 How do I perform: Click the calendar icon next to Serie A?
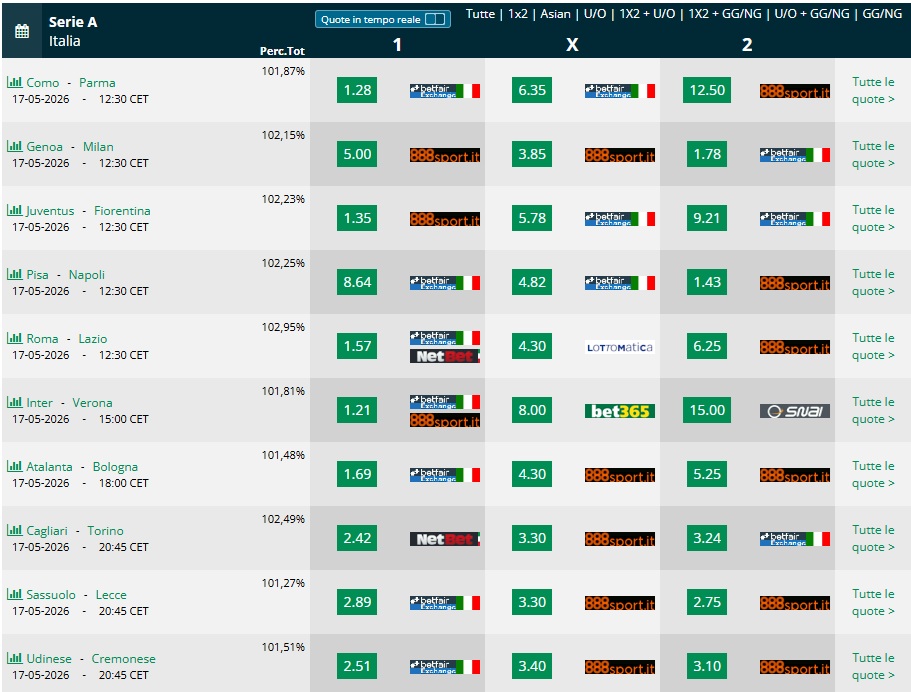(22, 31)
